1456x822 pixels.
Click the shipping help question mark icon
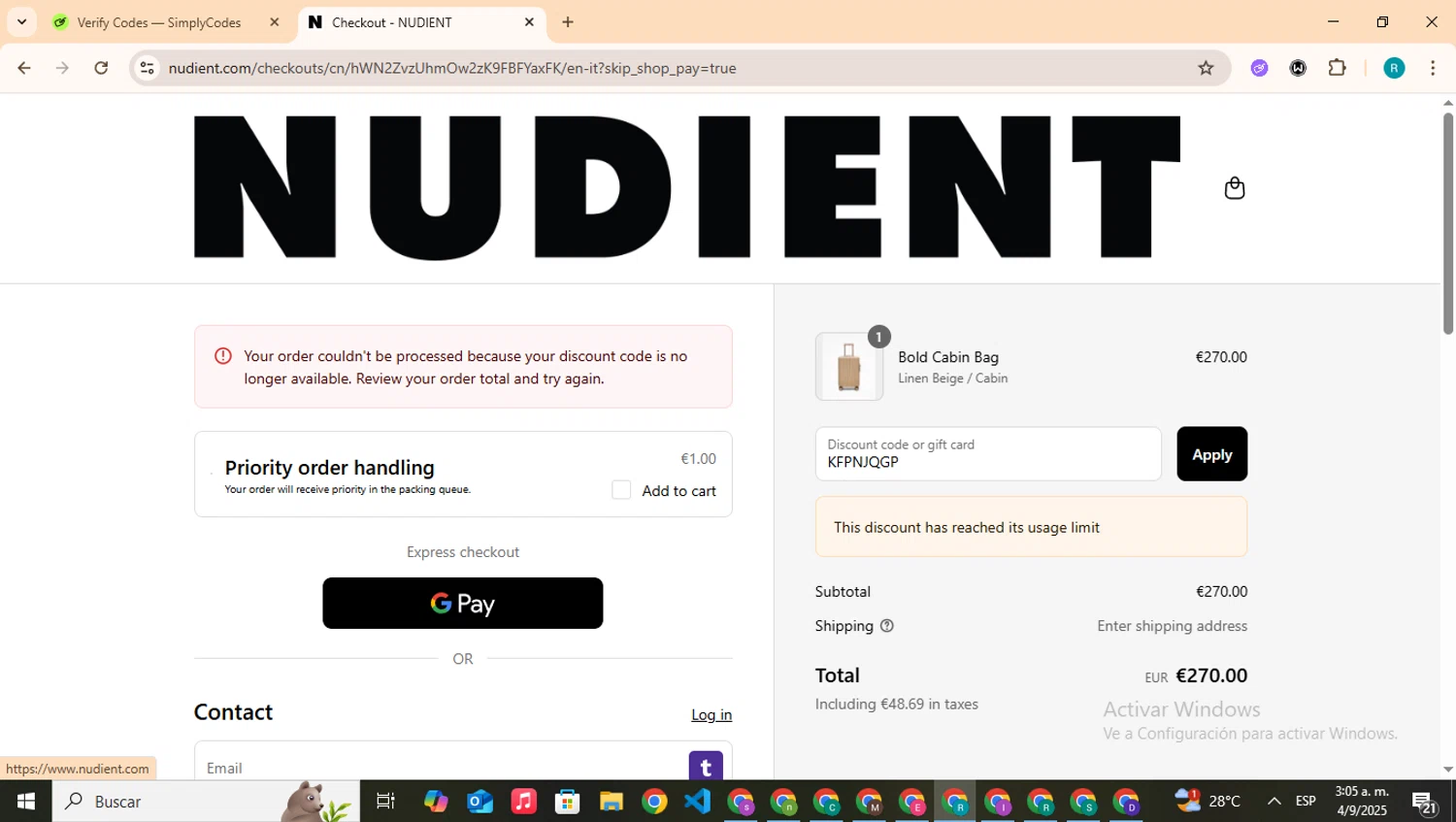[886, 626]
